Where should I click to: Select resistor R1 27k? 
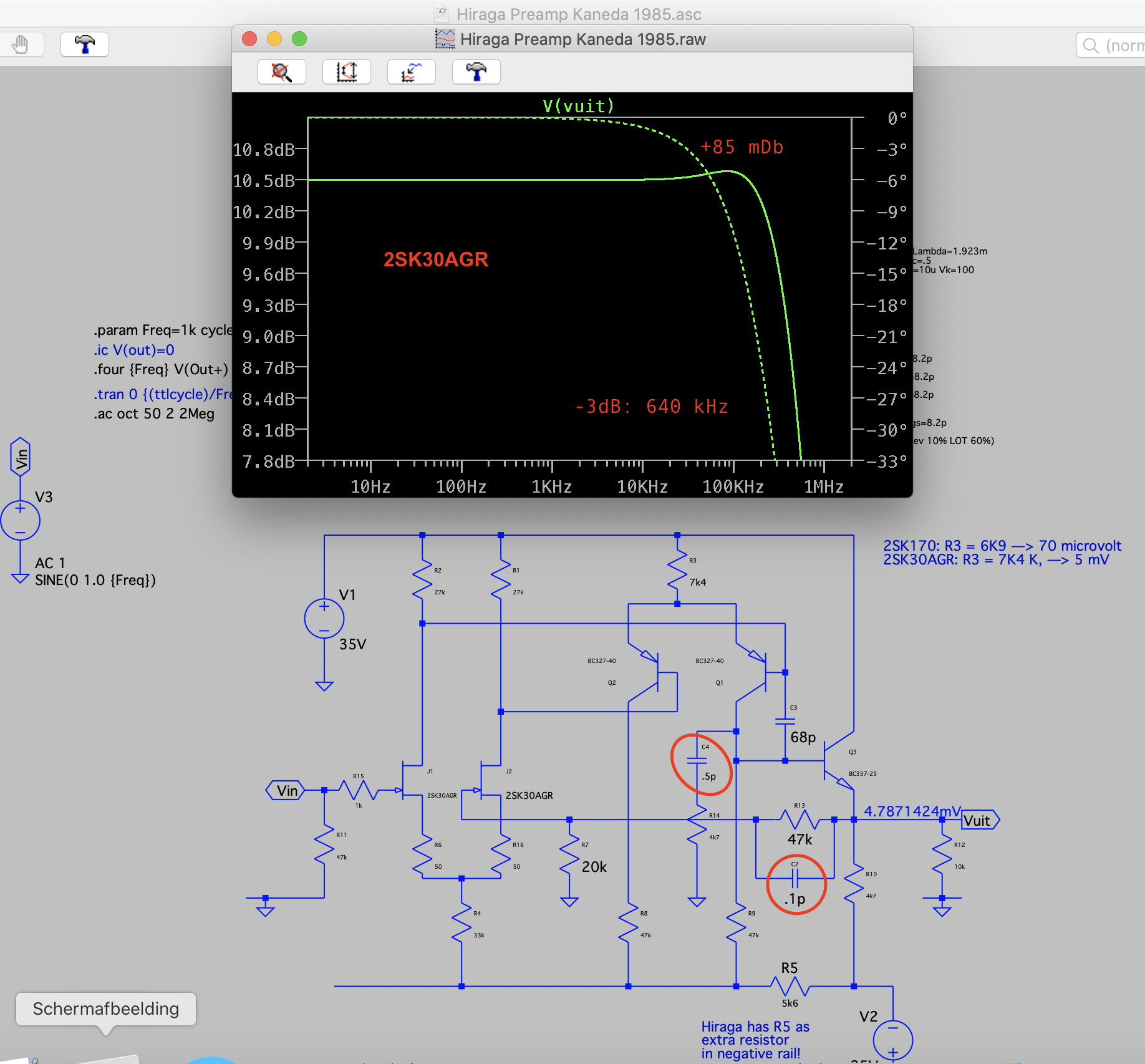point(501,579)
